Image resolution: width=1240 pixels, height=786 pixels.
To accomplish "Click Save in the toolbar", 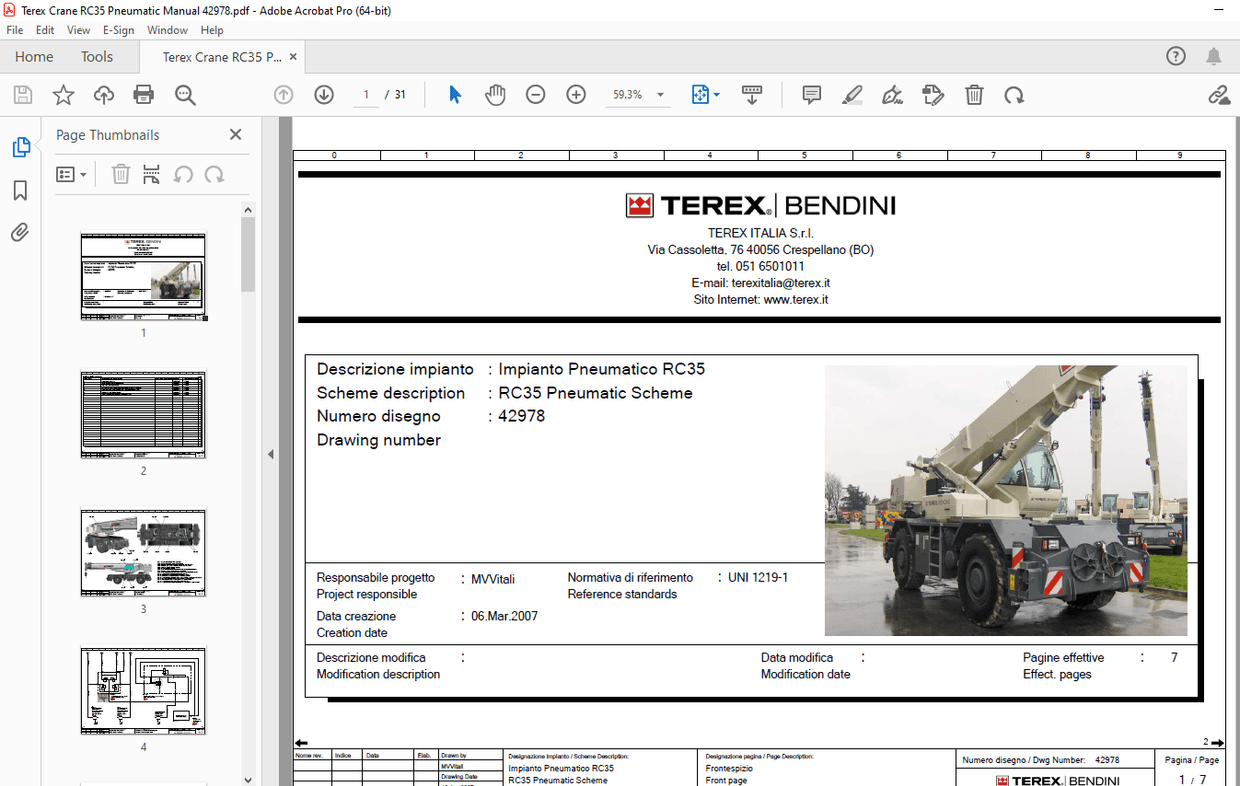I will 22,94.
